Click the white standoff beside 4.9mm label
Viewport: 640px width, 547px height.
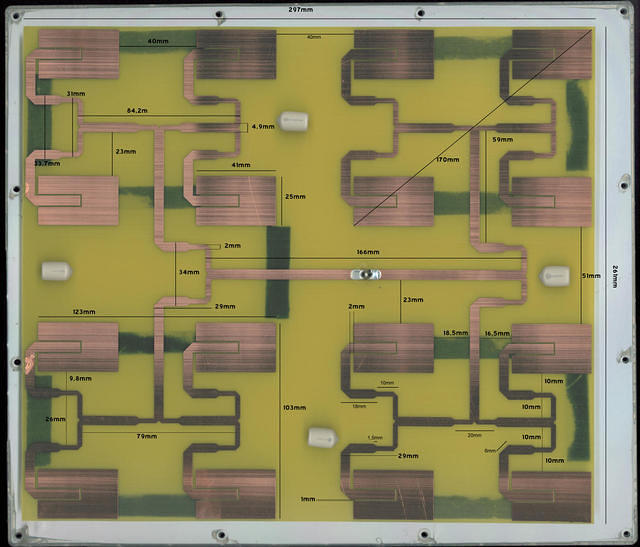(293, 121)
